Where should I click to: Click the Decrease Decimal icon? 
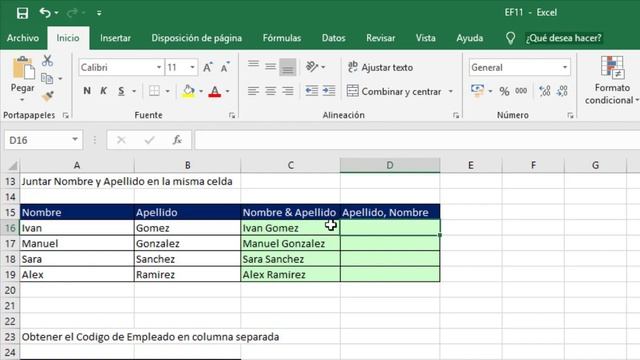[562, 91]
